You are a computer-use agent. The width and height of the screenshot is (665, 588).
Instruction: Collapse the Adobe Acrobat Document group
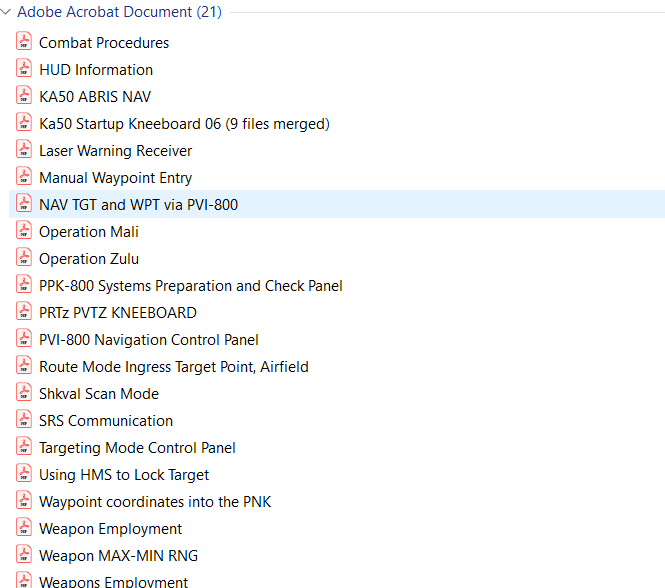coord(6,12)
